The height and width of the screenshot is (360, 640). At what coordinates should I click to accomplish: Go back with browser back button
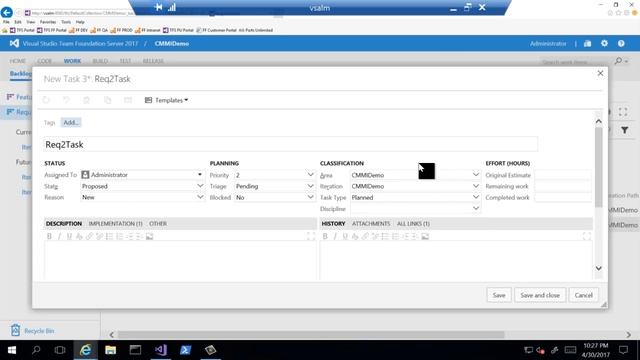click(7, 13)
